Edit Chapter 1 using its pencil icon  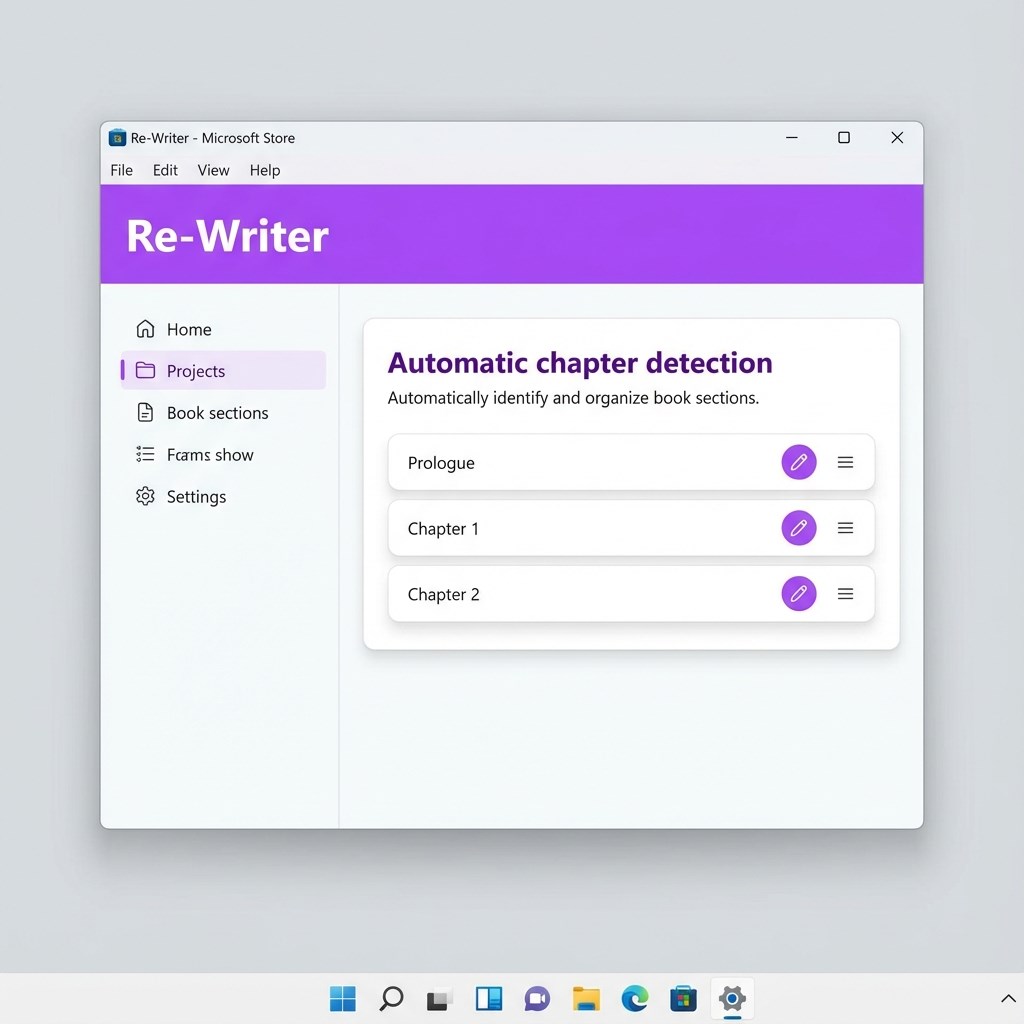pyautogui.click(x=798, y=528)
